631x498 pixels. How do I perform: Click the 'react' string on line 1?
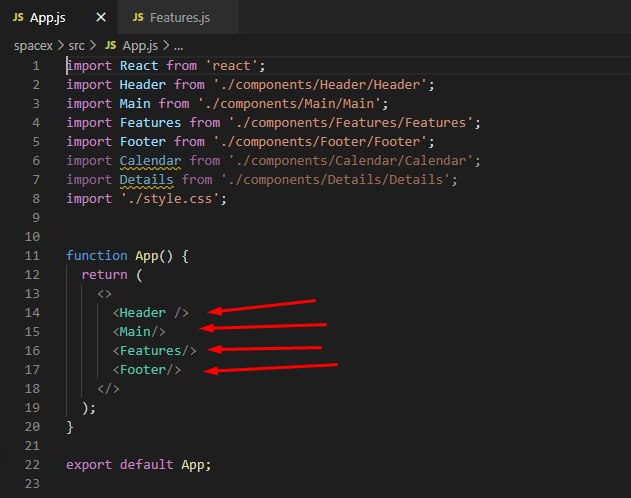[x=231, y=66]
